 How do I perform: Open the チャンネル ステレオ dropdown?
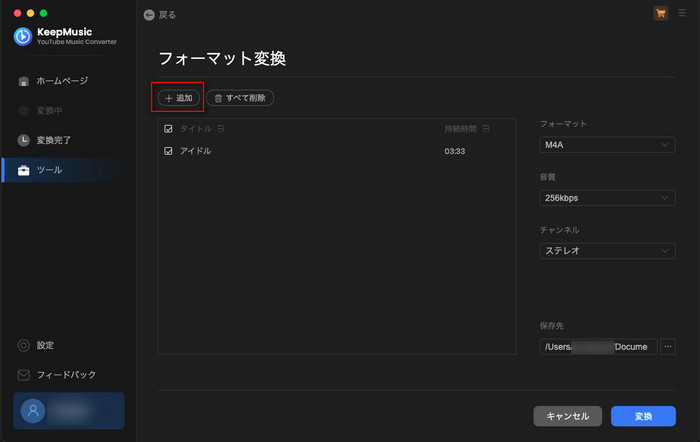point(607,251)
